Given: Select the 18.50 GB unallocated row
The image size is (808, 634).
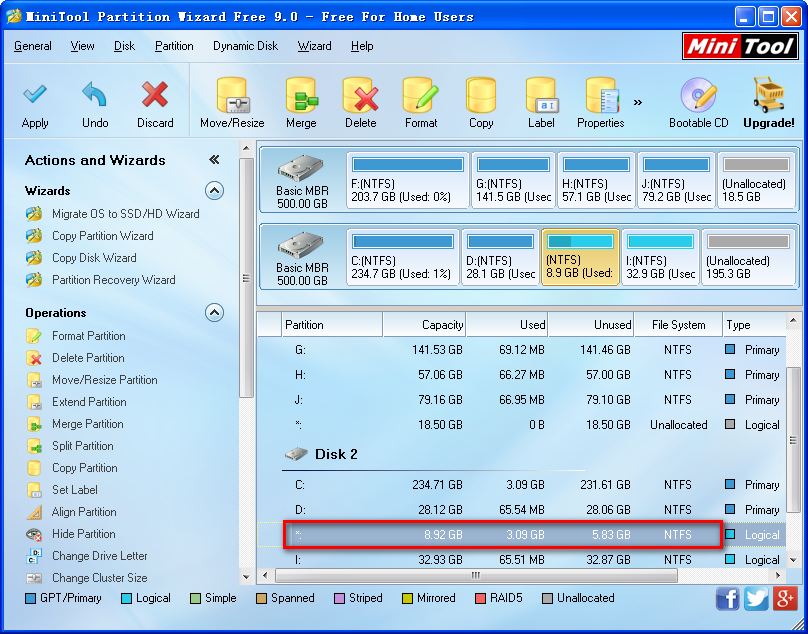Looking at the screenshot, I should pos(521,425).
